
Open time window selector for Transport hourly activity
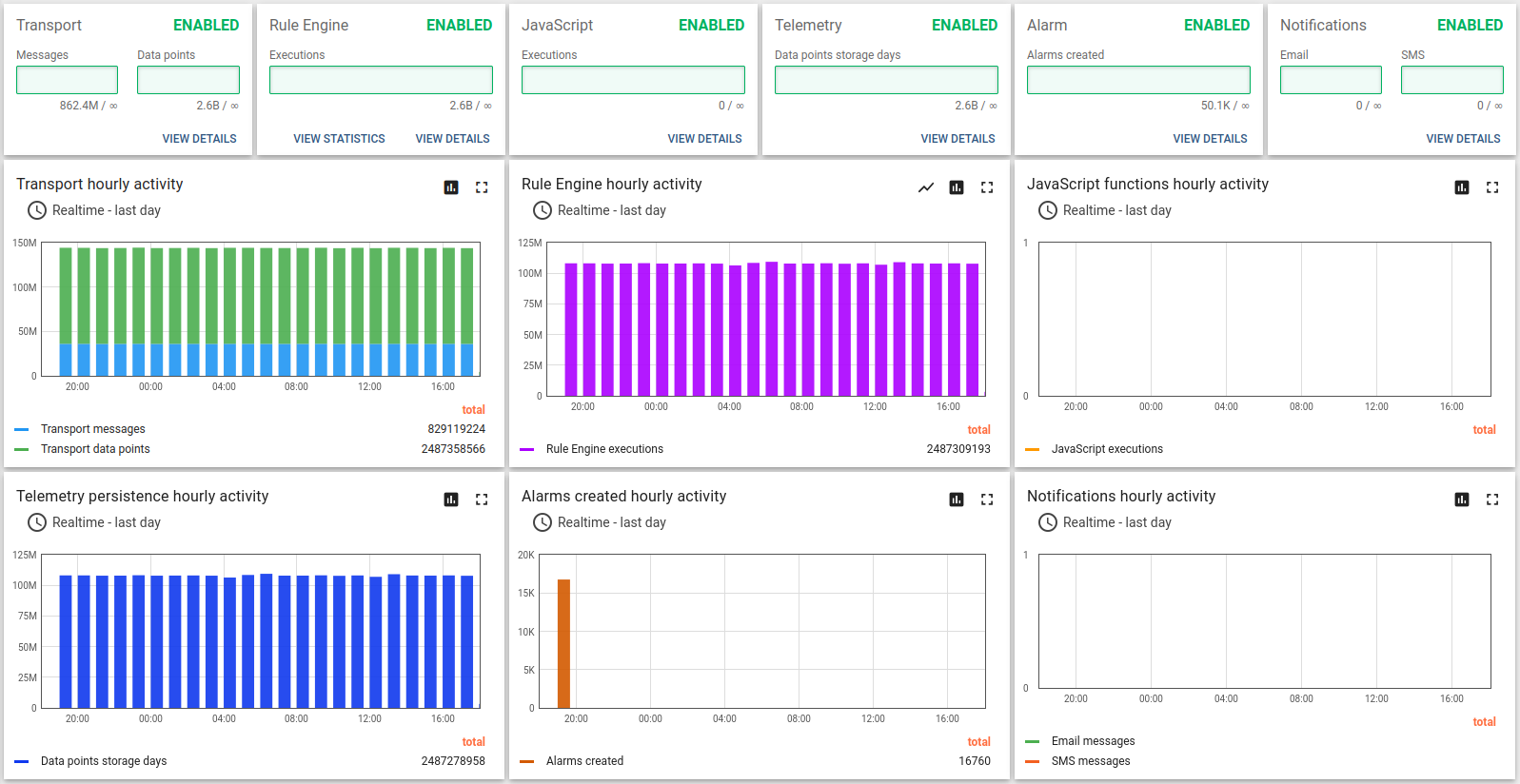[94, 210]
